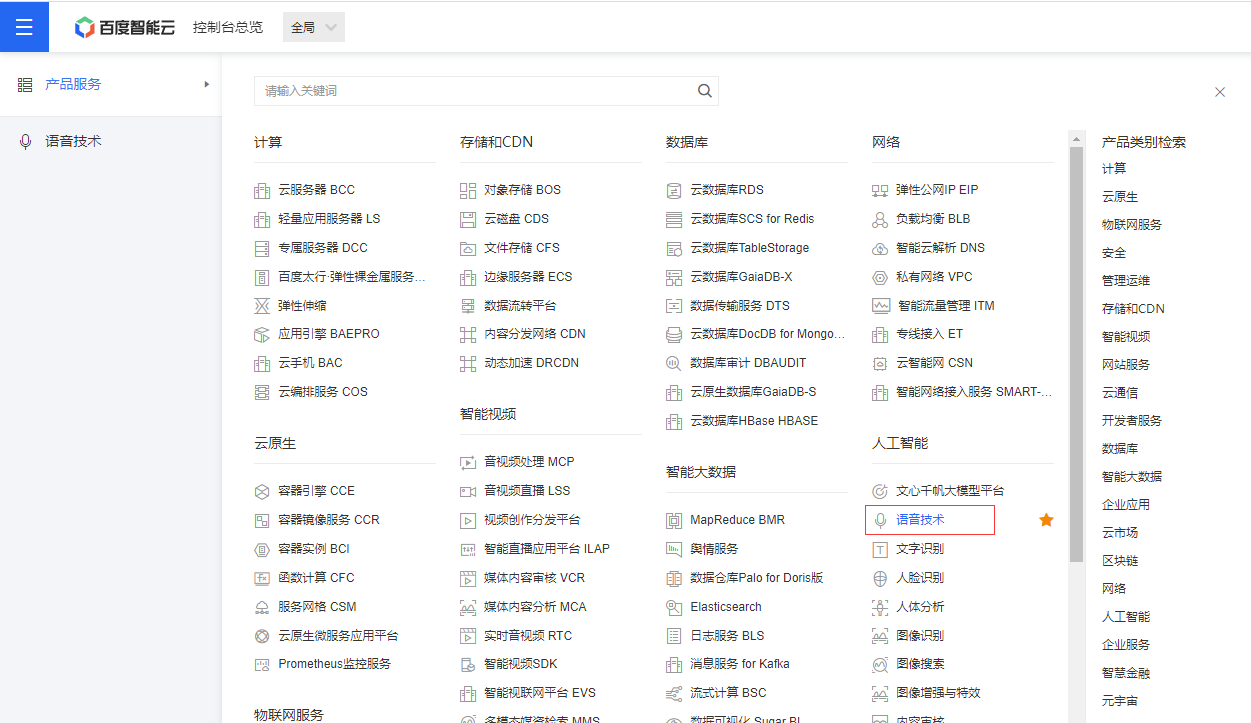Open 云编排服务 COS link
This screenshot has width=1251, height=723.
[x=323, y=392]
